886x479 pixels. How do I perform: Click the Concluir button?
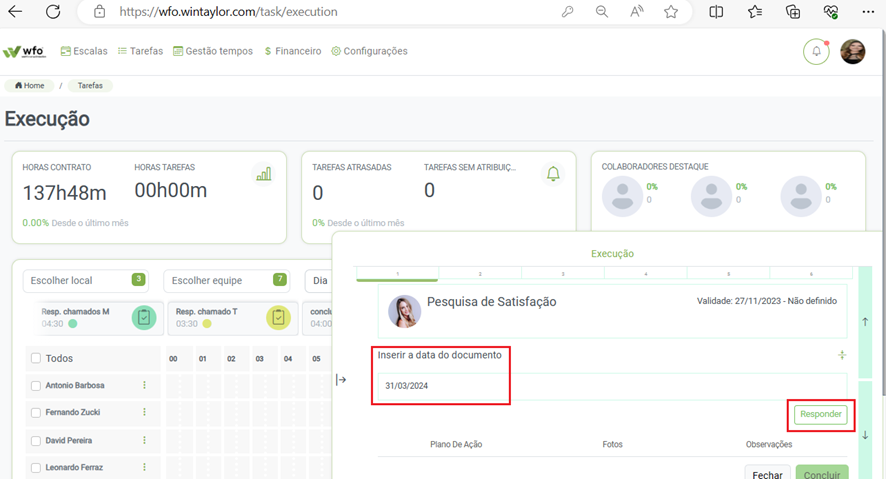pos(822,474)
